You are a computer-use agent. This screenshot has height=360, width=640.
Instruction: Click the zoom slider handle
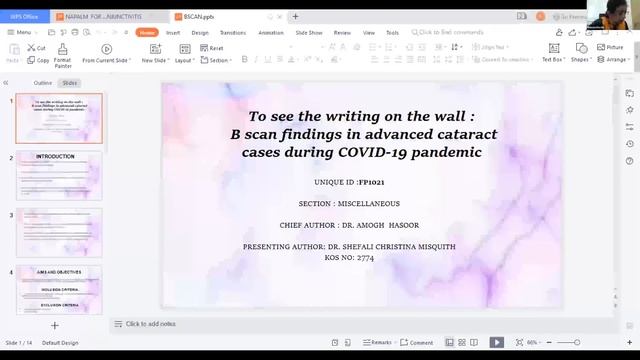[577, 342]
